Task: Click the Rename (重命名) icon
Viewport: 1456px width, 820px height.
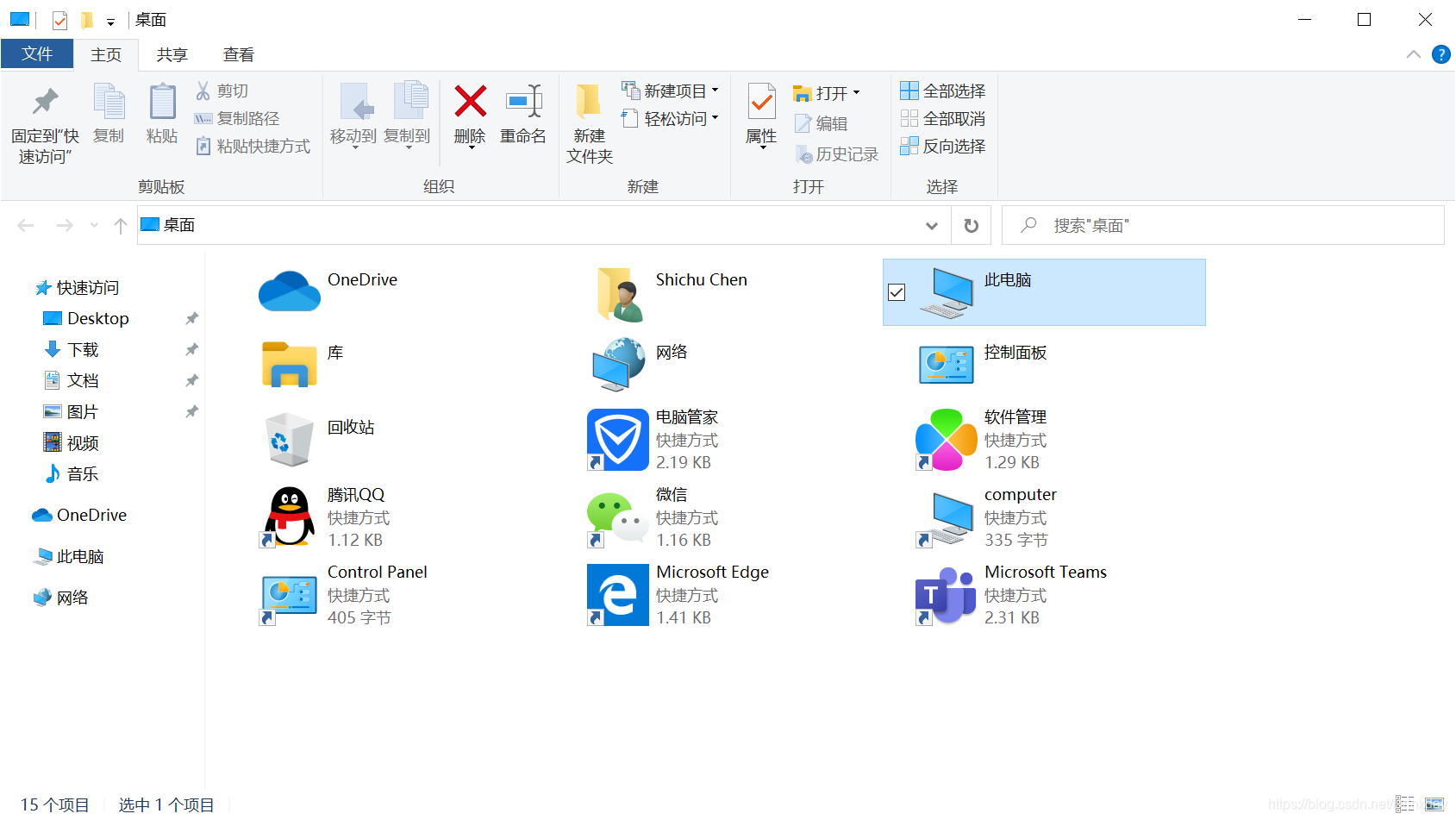Action: tap(523, 101)
